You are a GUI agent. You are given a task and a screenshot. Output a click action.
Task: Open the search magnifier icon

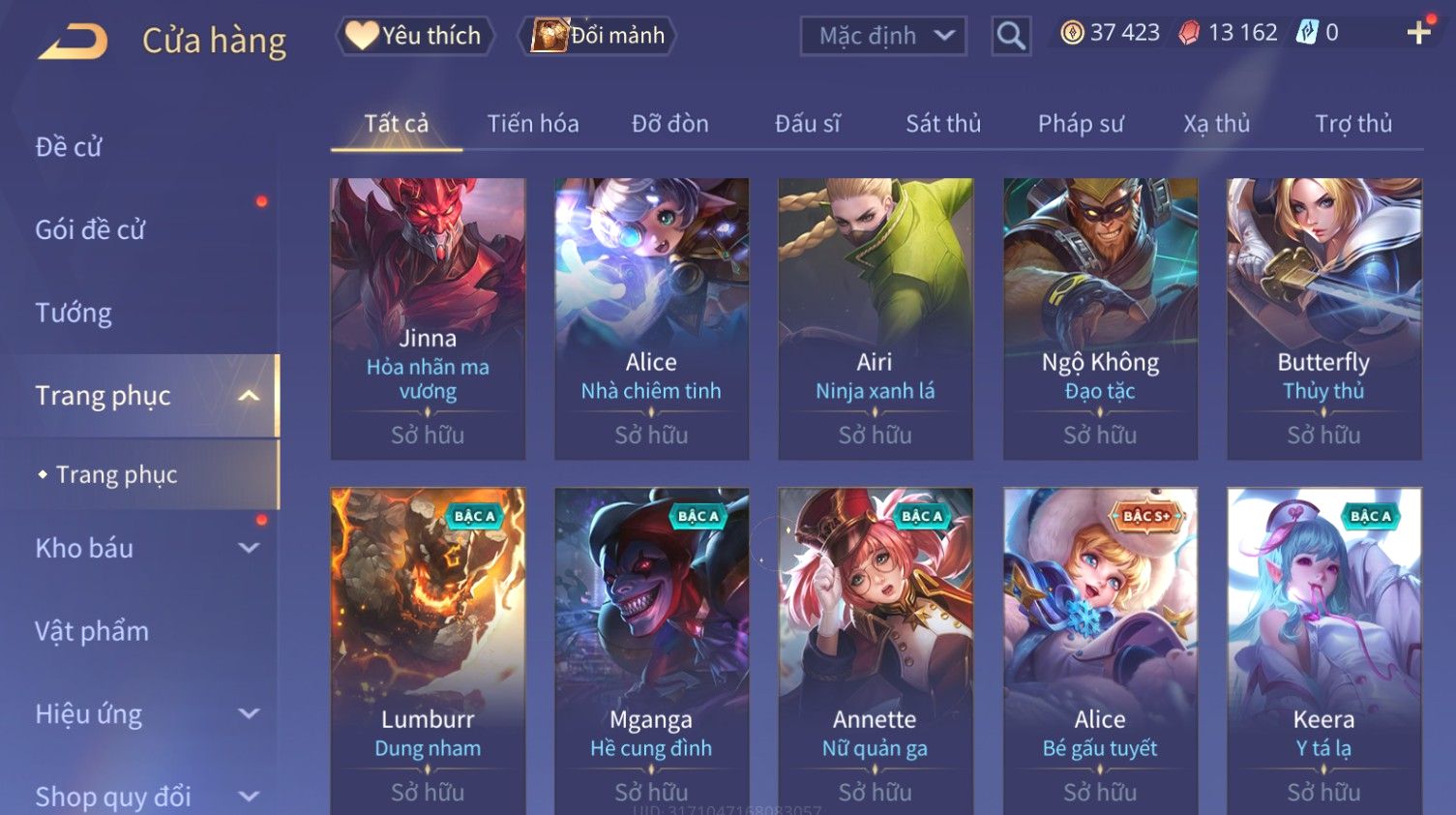pos(1011,37)
